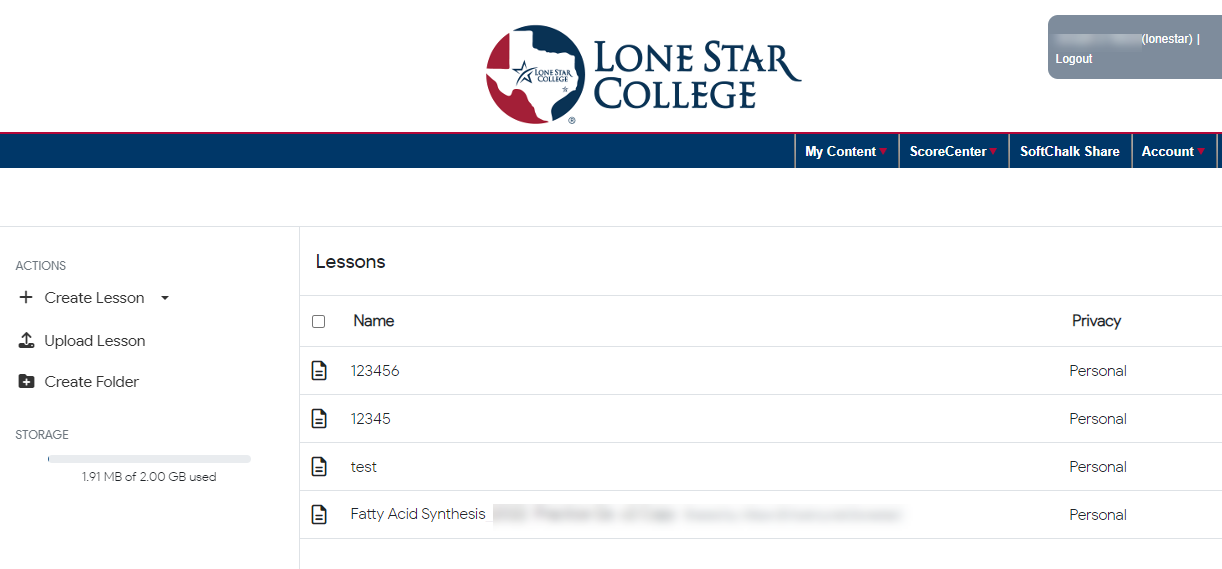Screen dimensions: 1222x569
Task: Click the Create Folder icon
Action: tap(27, 382)
